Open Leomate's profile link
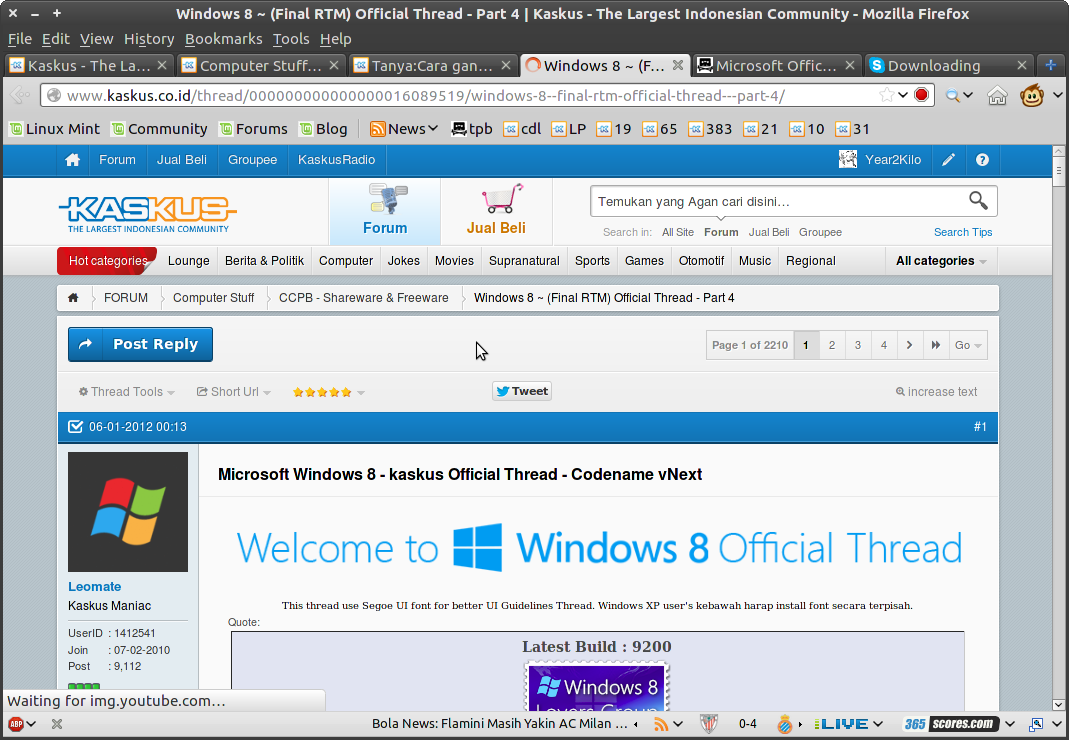1069x740 pixels. (94, 587)
